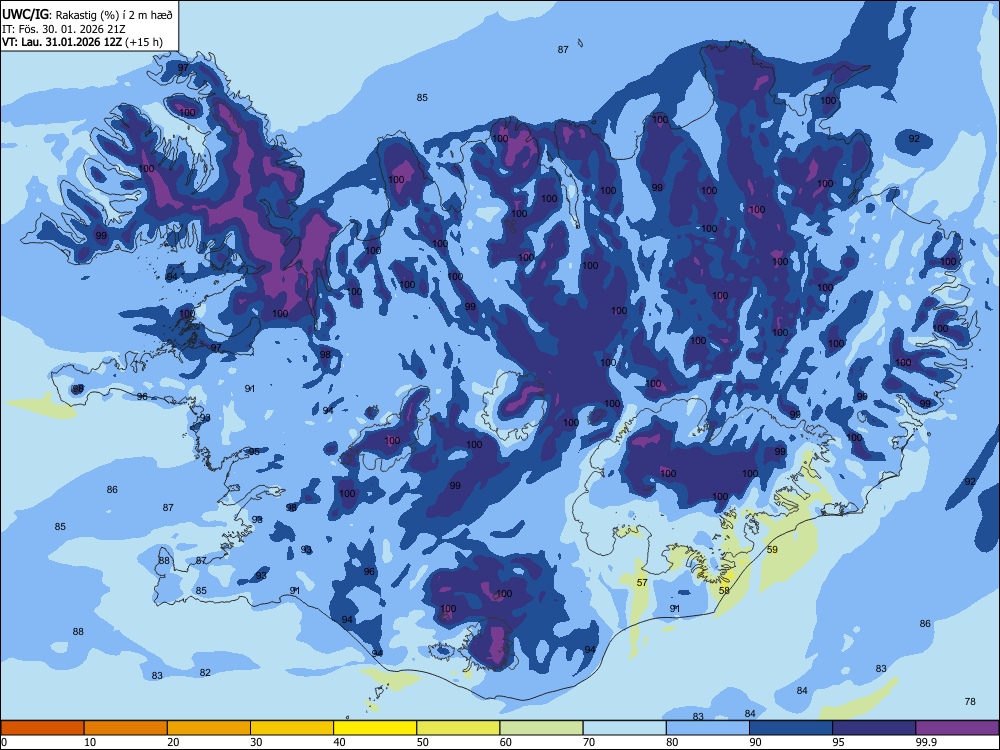Pick the 20–30% amber legend swatch

209,728
